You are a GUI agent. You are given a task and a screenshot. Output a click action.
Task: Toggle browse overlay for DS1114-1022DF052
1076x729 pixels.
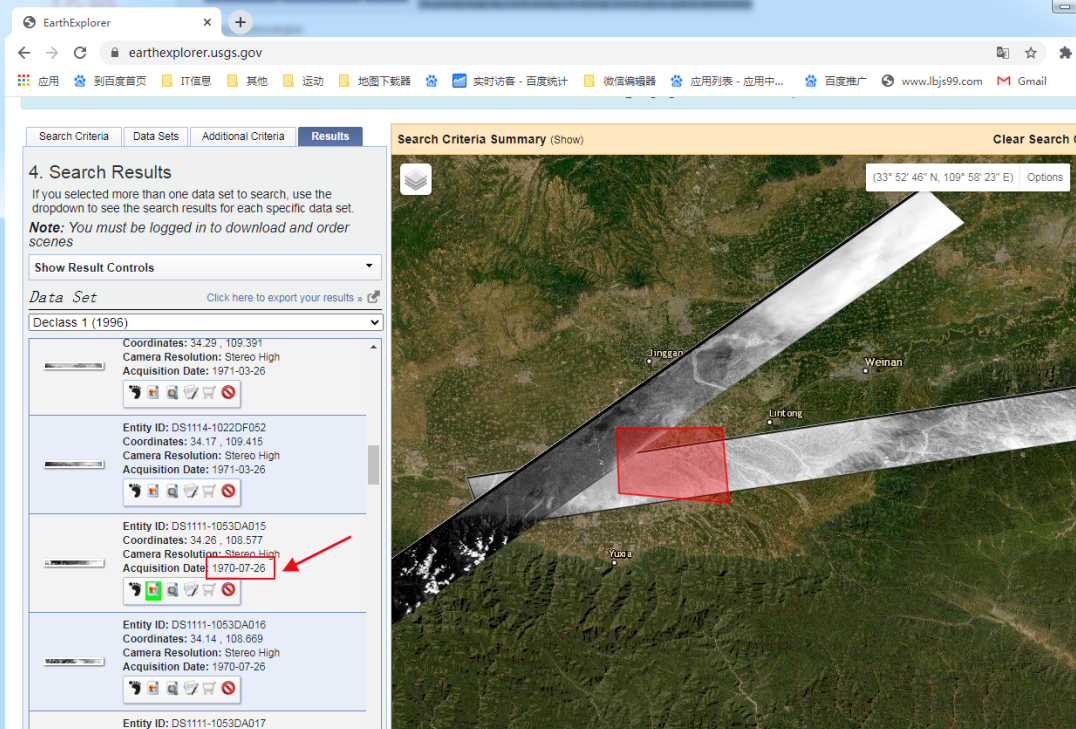[x=153, y=491]
